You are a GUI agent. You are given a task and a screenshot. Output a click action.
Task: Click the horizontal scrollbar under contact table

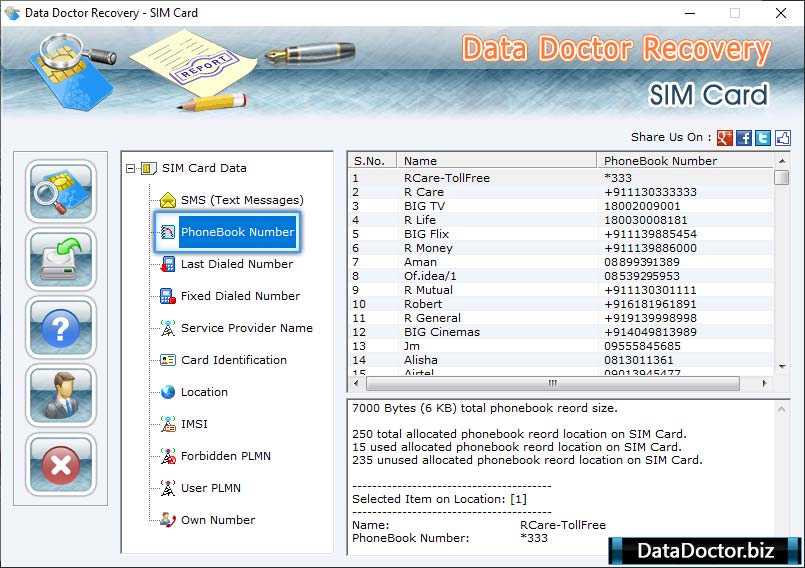point(552,383)
